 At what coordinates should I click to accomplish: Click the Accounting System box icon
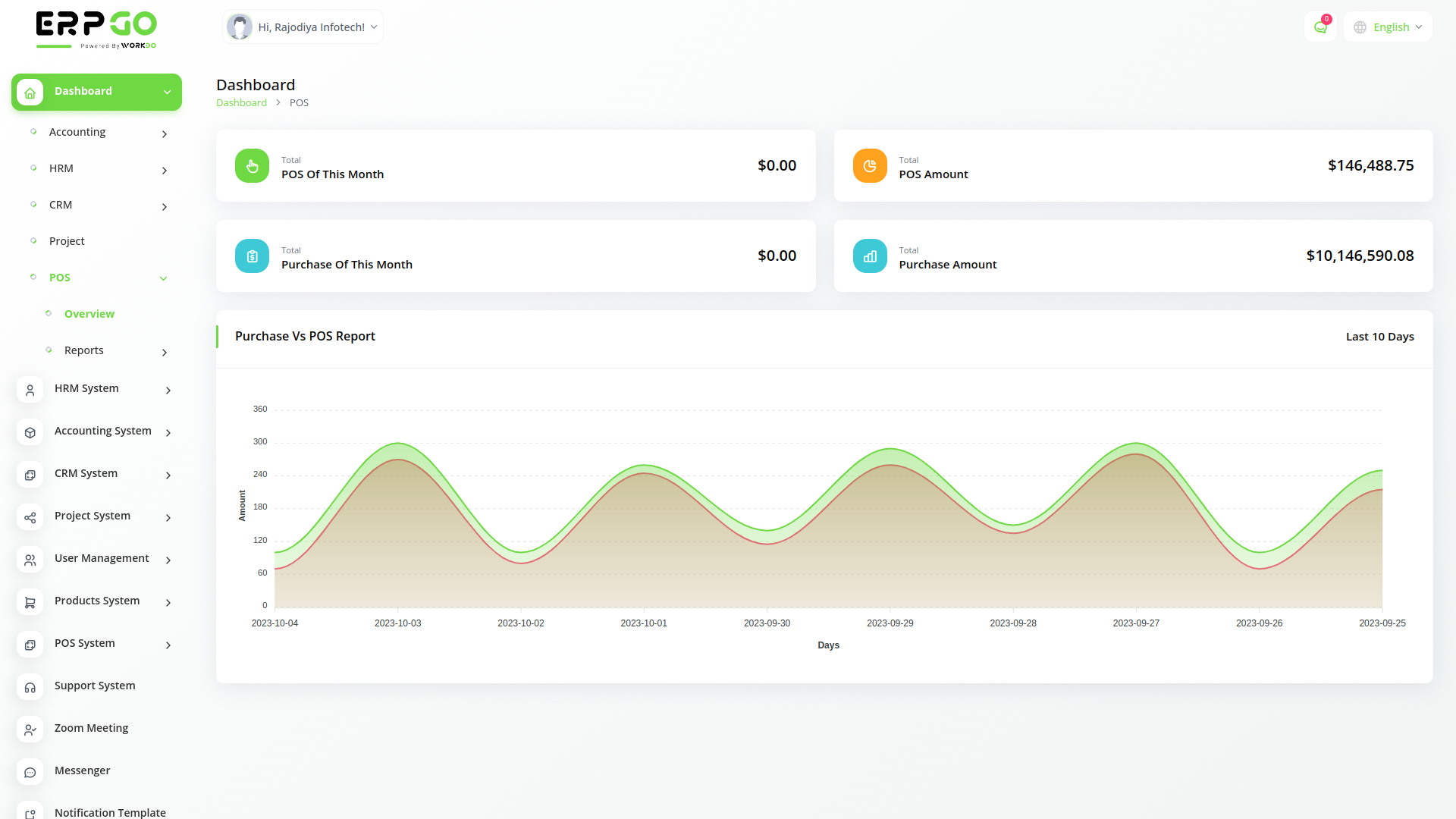30,432
